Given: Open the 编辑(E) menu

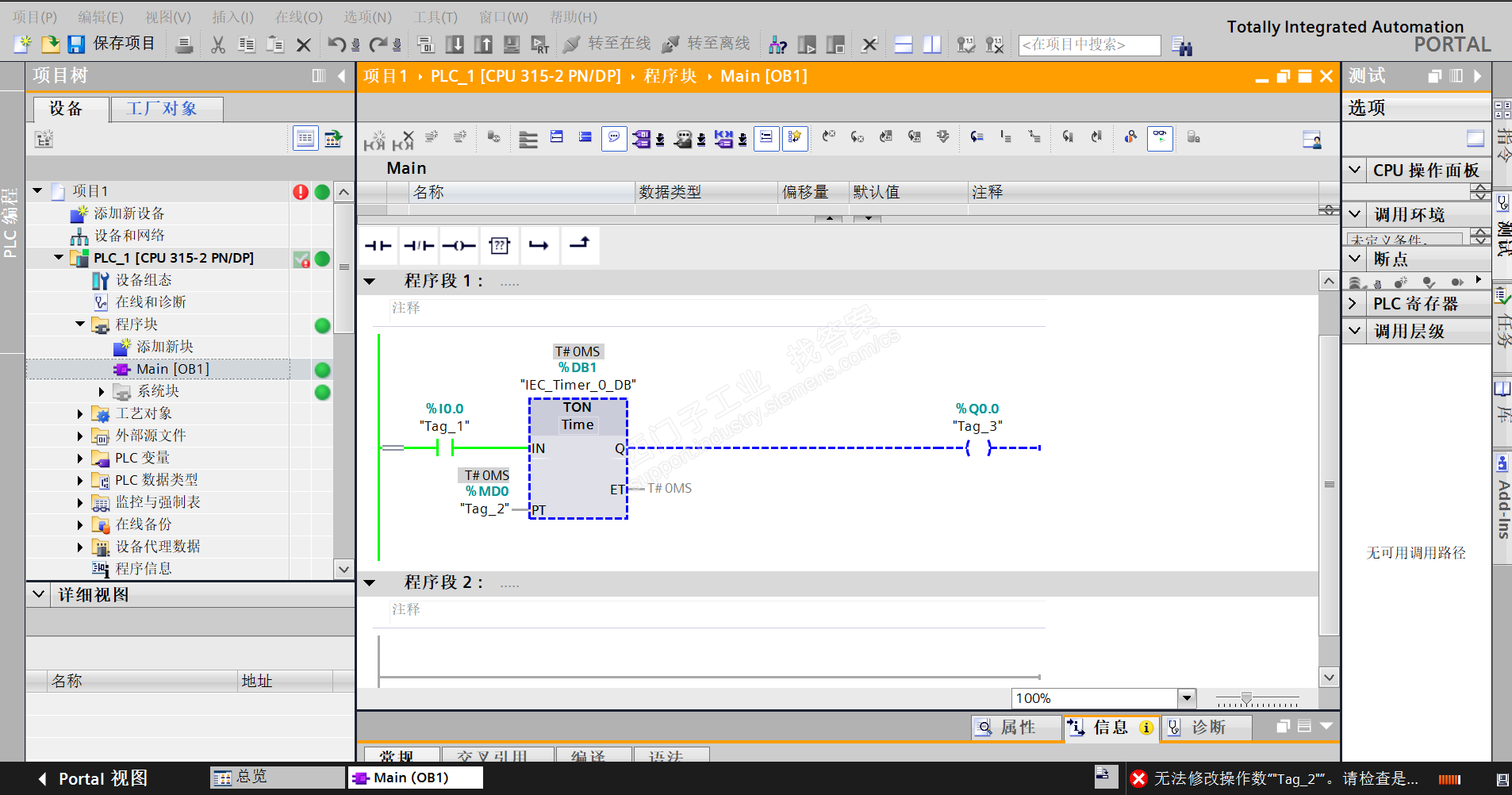Looking at the screenshot, I should 101,17.
